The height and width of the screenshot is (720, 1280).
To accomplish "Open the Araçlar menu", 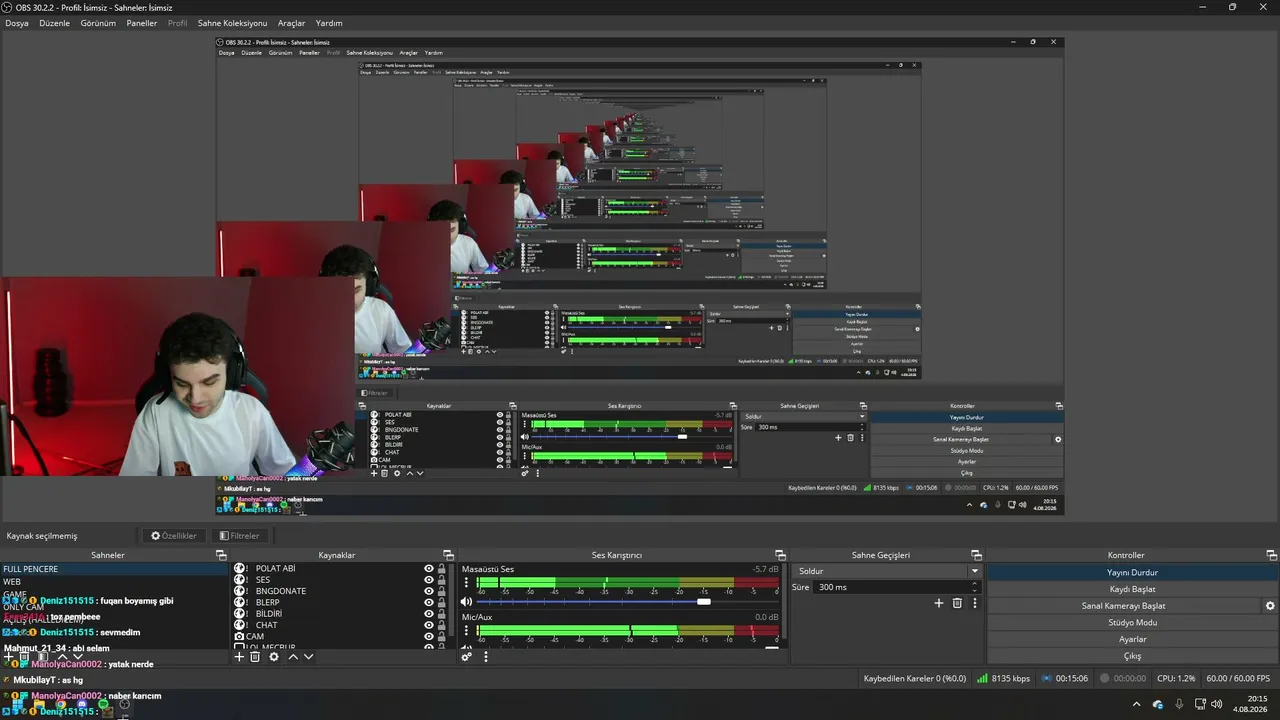I will pyautogui.click(x=291, y=23).
